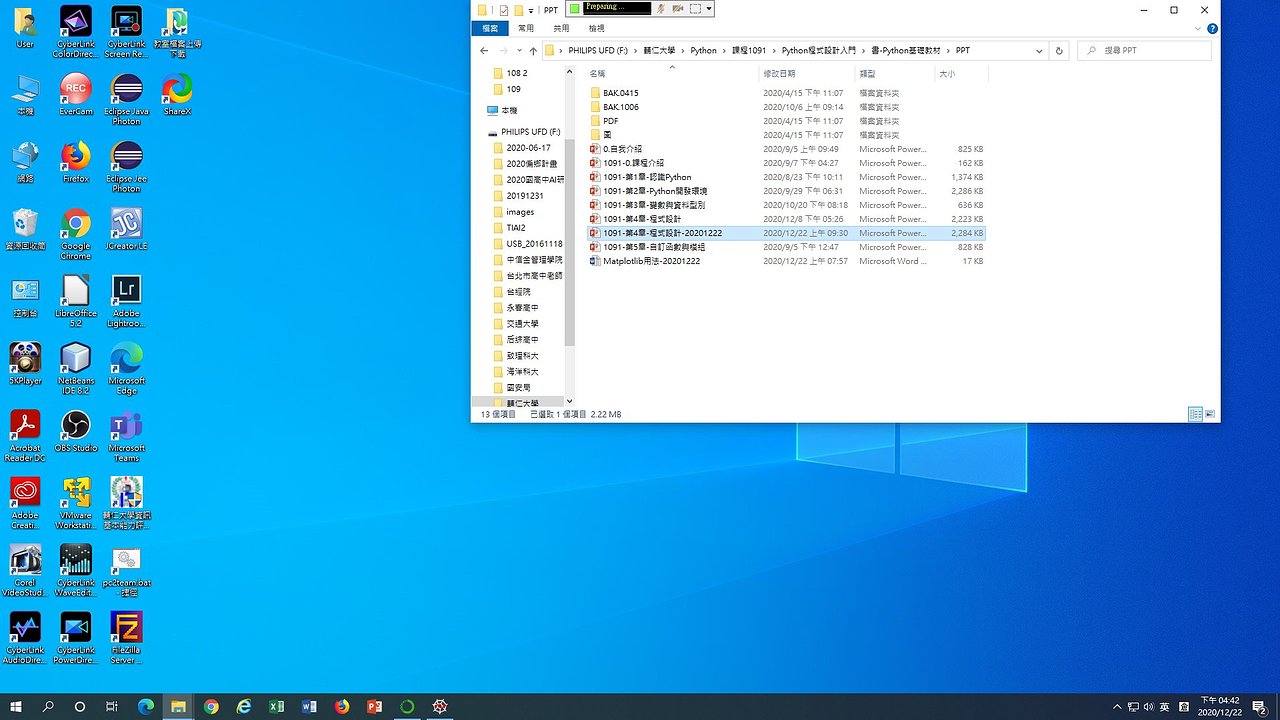This screenshot has height=720, width=1280.
Task: Open the CyberLink PowerDirector desktop icon
Action: (x=76, y=637)
